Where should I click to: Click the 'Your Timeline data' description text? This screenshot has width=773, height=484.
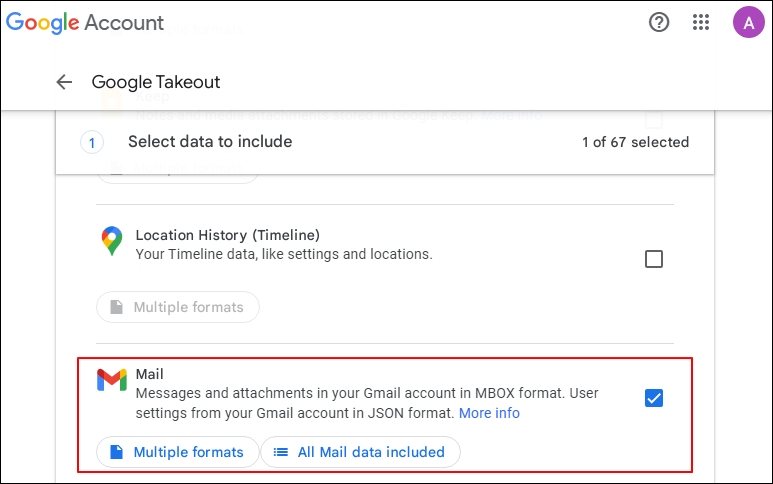tap(284, 254)
